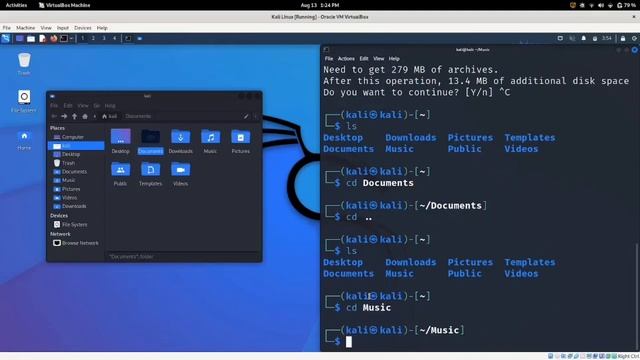The image size is (640, 360).
Task: Click the terminal prompt cursor block
Action: (x=349, y=342)
